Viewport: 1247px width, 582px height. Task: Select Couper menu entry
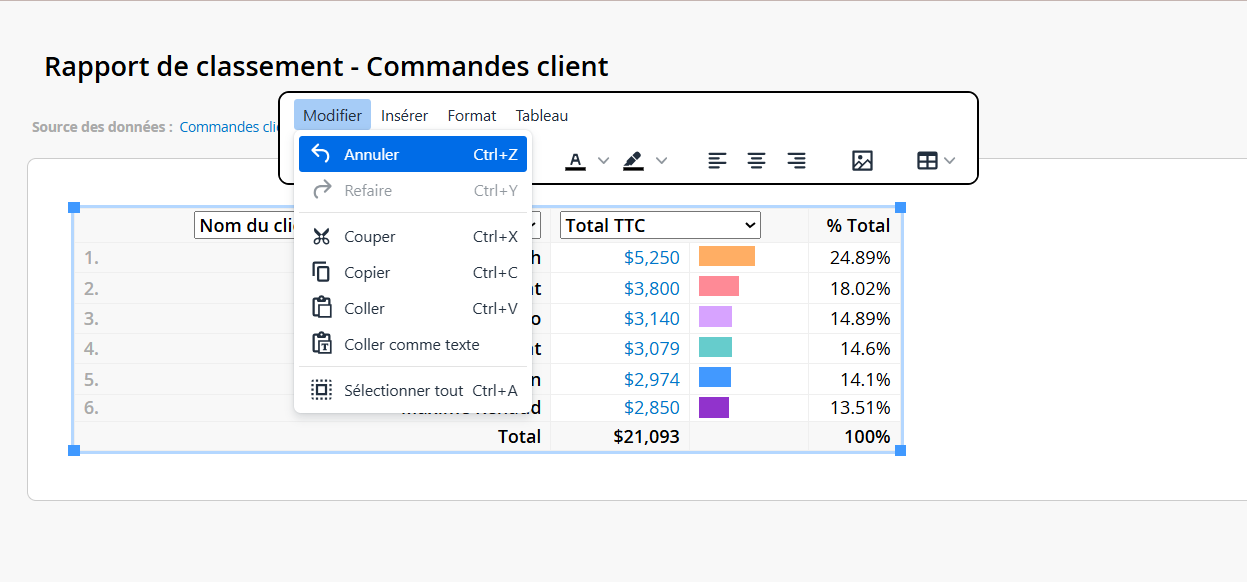tap(413, 236)
